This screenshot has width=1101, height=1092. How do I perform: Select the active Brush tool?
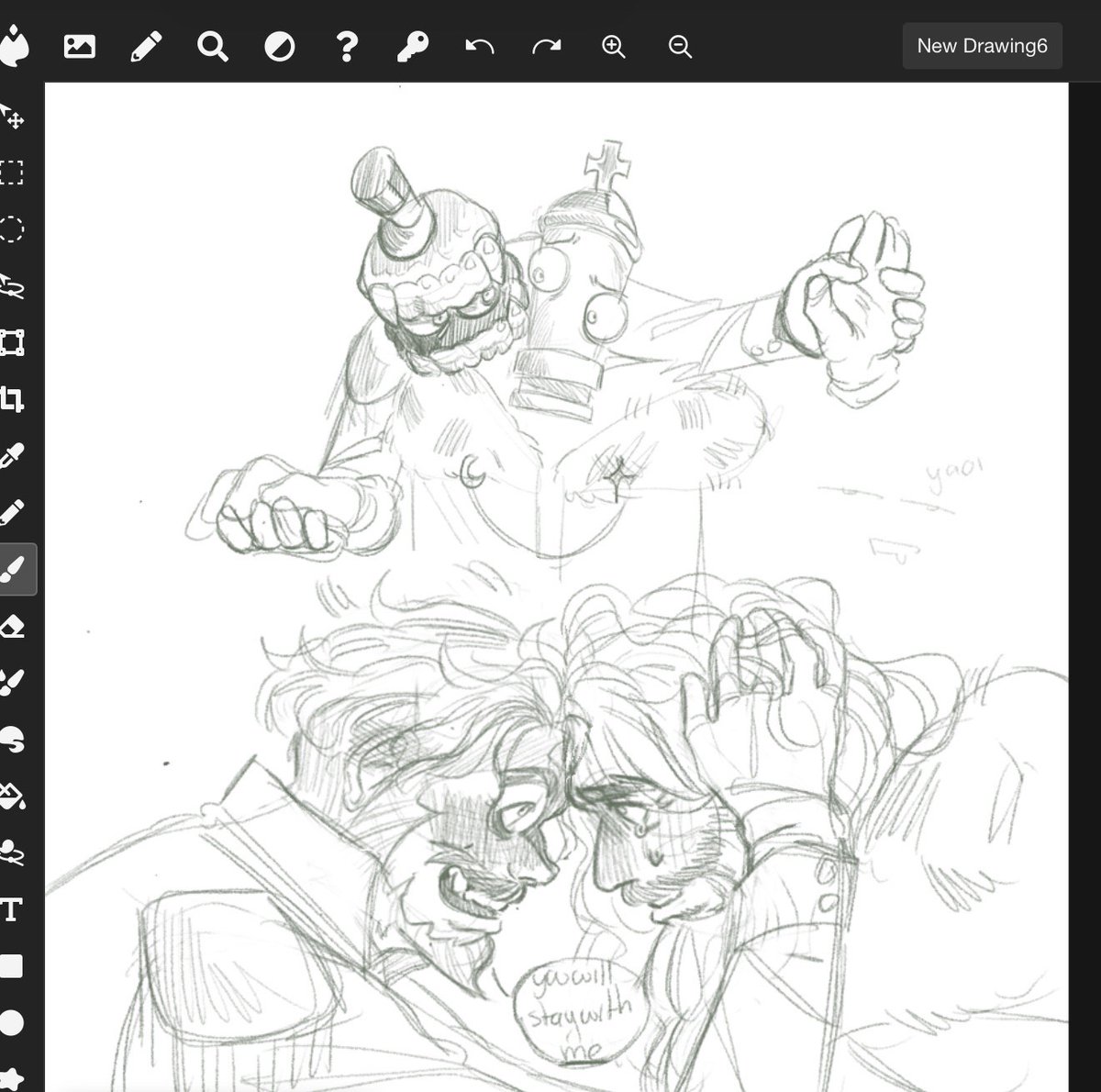14,570
